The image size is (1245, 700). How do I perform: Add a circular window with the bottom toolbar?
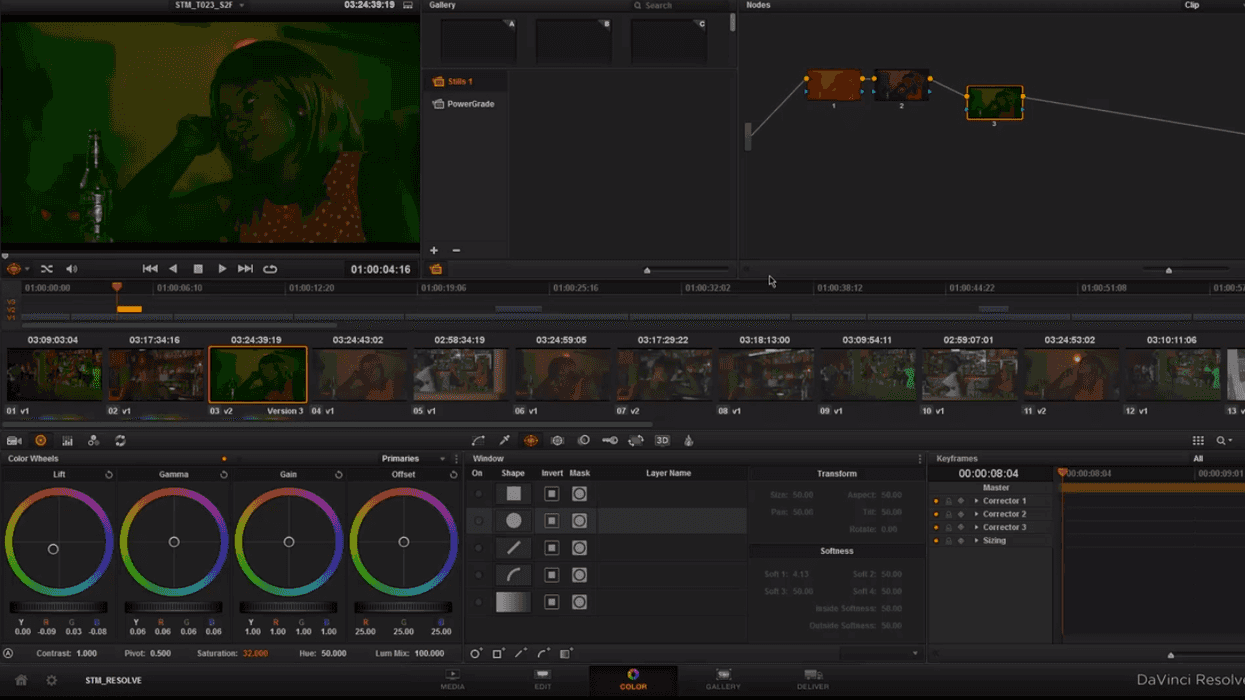(x=476, y=654)
